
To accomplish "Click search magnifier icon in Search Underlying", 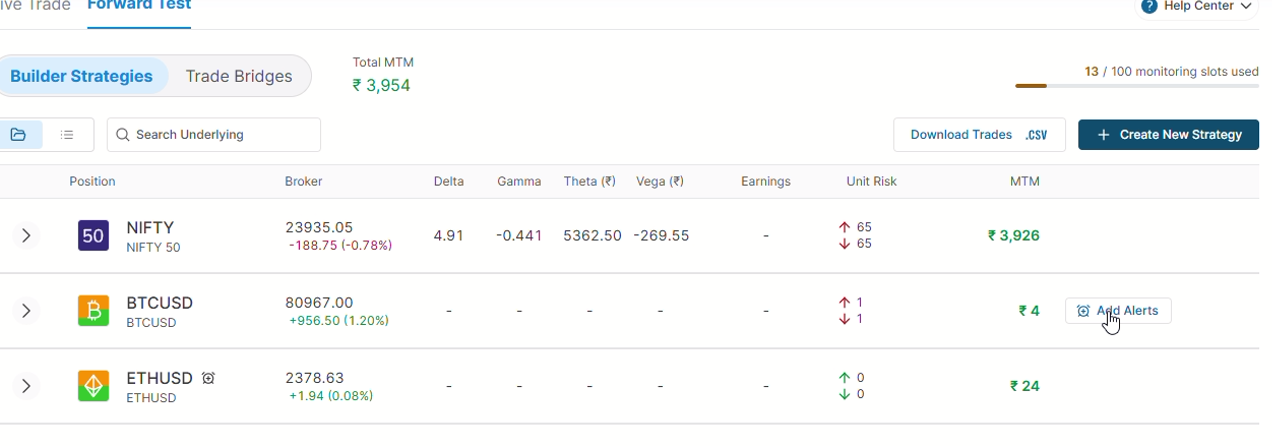I will [123, 134].
